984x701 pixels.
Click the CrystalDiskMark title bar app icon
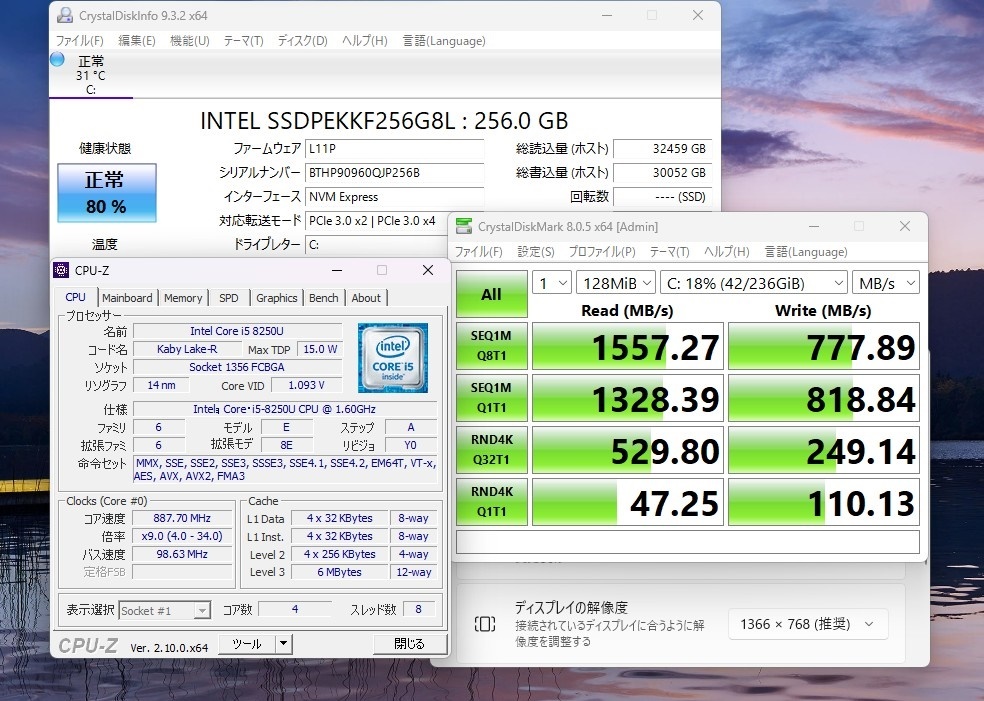464,227
